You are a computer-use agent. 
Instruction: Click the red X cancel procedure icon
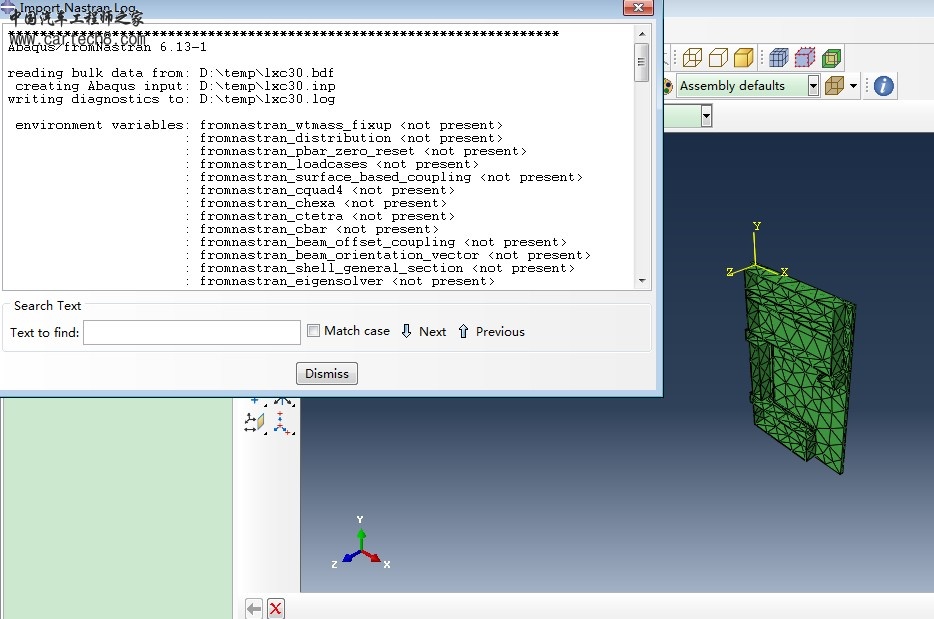click(276, 608)
